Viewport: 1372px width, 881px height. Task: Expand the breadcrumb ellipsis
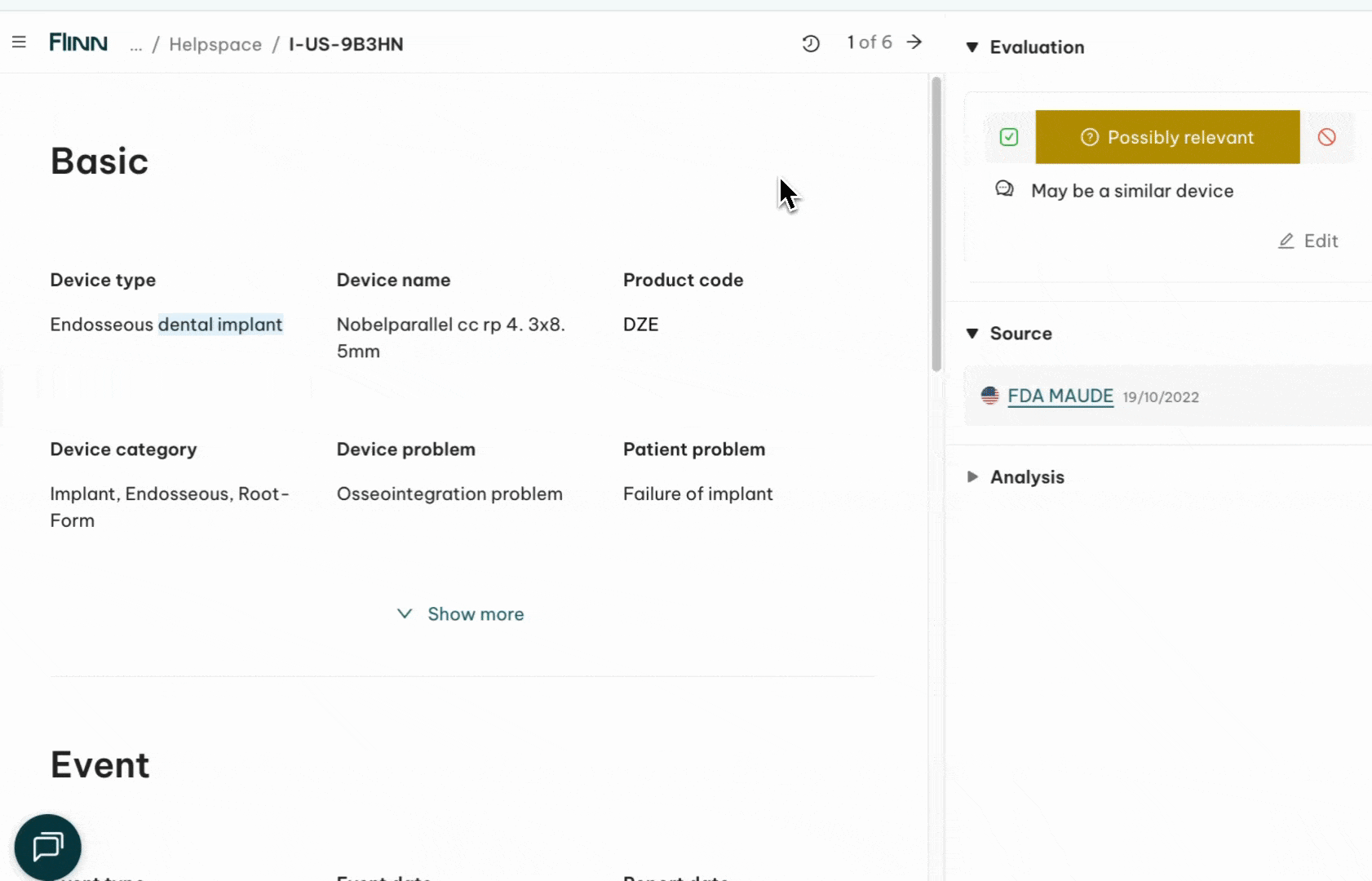click(x=135, y=44)
